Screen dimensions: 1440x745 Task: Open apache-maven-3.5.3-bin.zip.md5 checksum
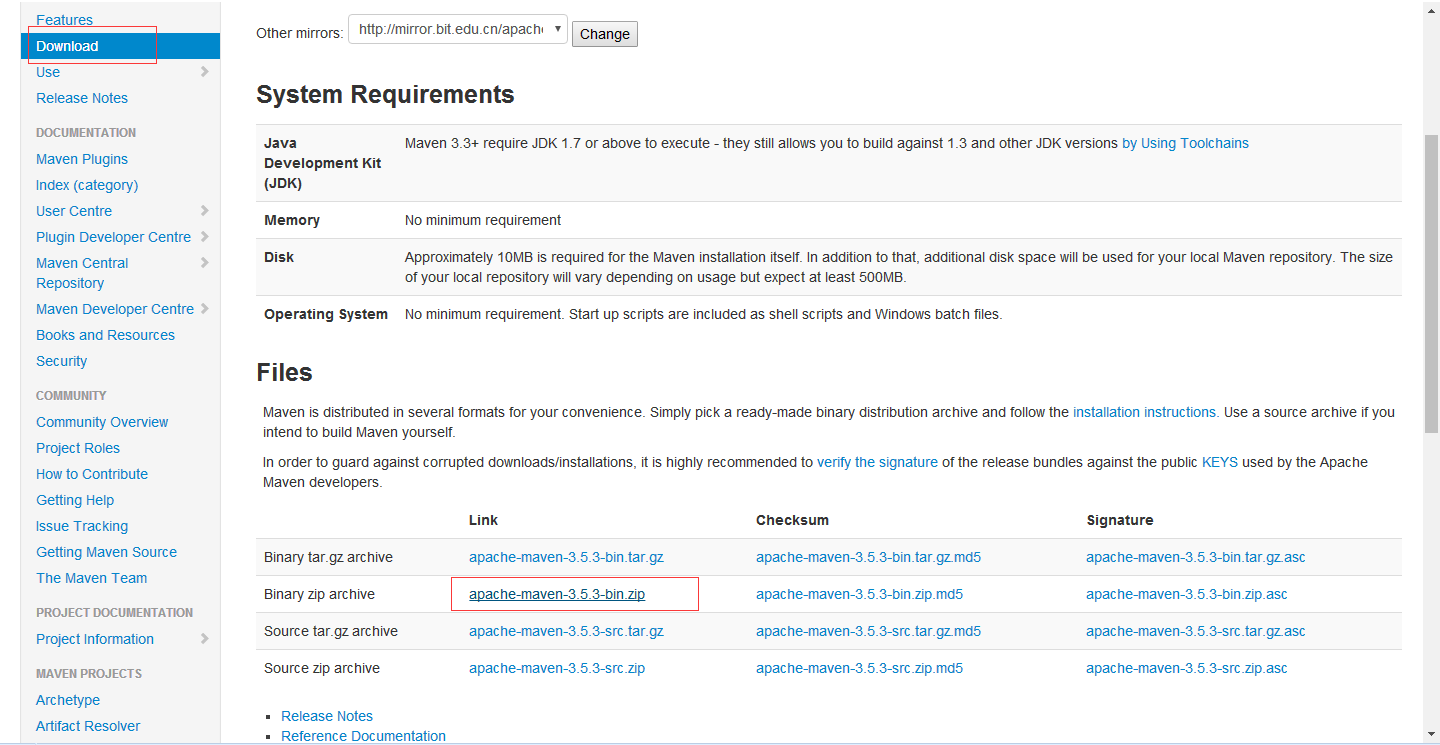click(859, 594)
